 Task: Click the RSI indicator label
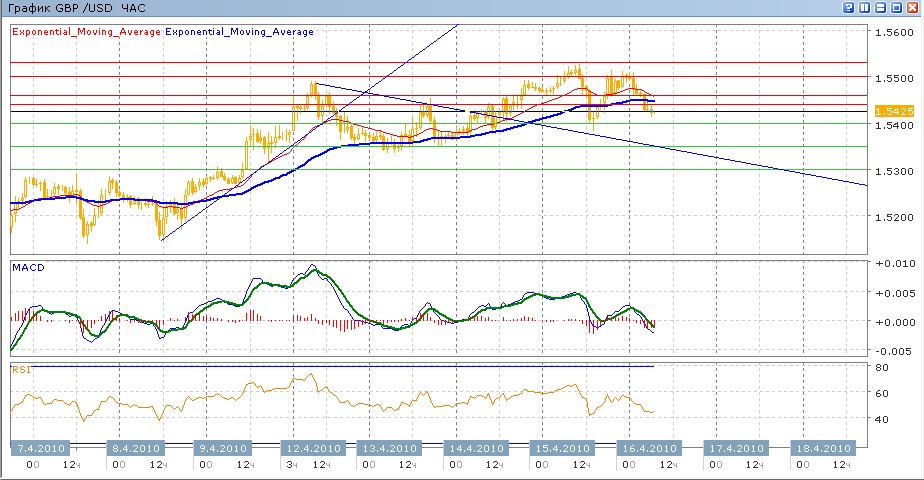click(x=22, y=369)
